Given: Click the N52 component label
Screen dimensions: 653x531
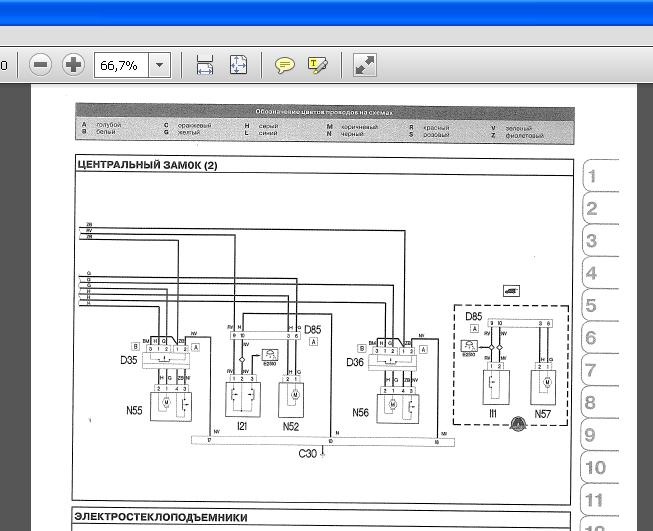Looking at the screenshot, I should pyautogui.click(x=291, y=426).
